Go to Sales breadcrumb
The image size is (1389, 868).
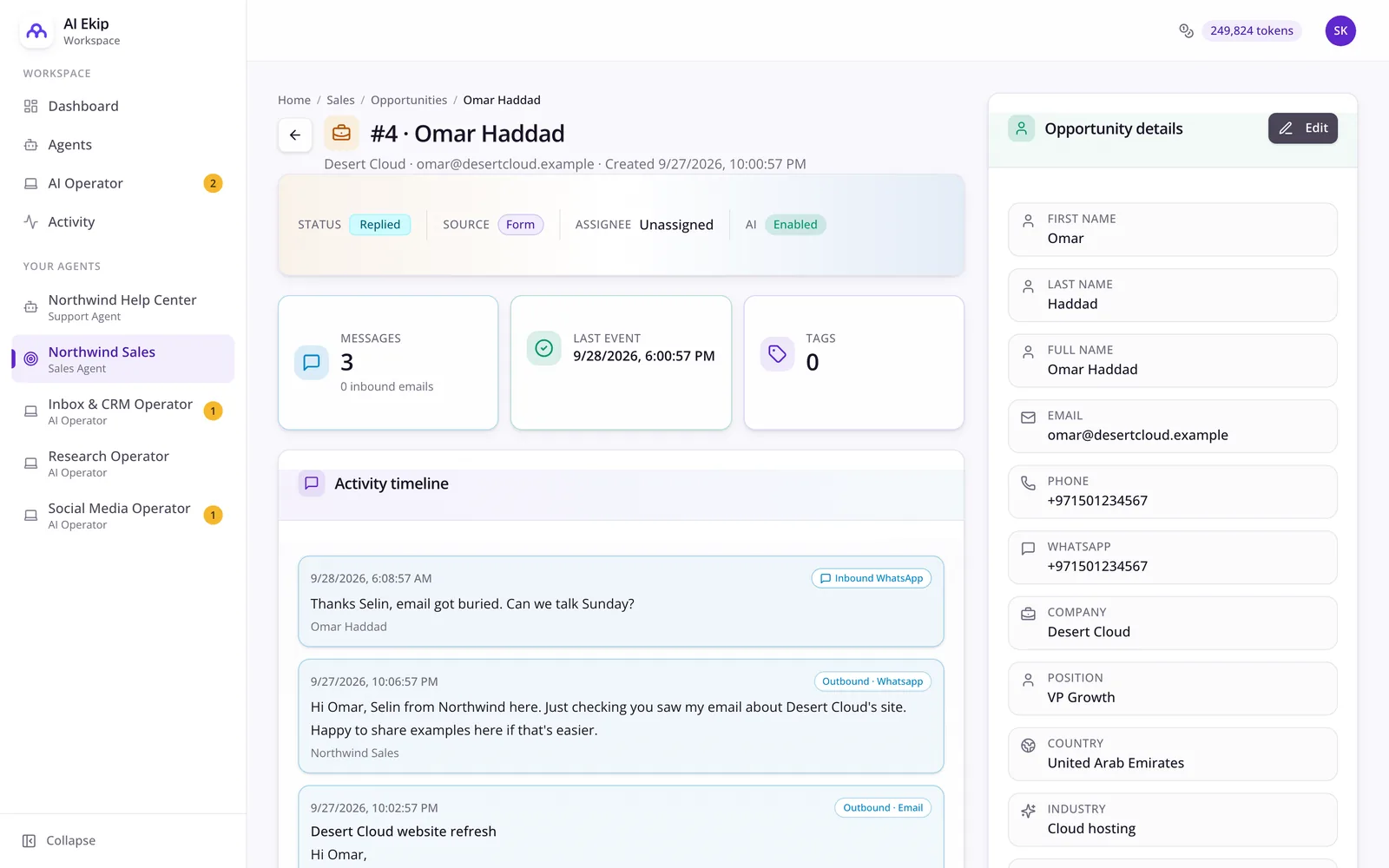(340, 100)
